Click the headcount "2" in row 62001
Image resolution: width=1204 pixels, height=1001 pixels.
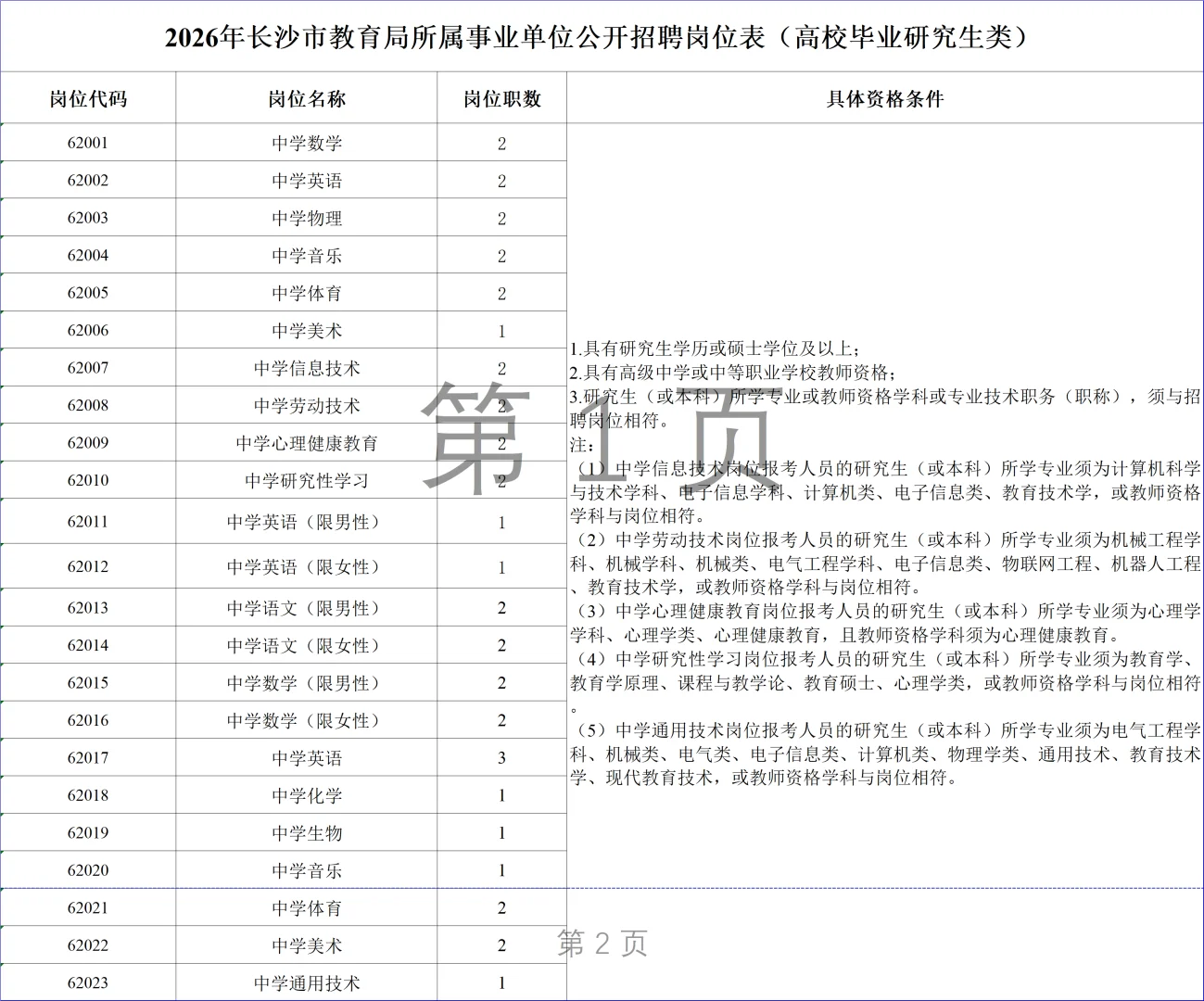coord(501,143)
